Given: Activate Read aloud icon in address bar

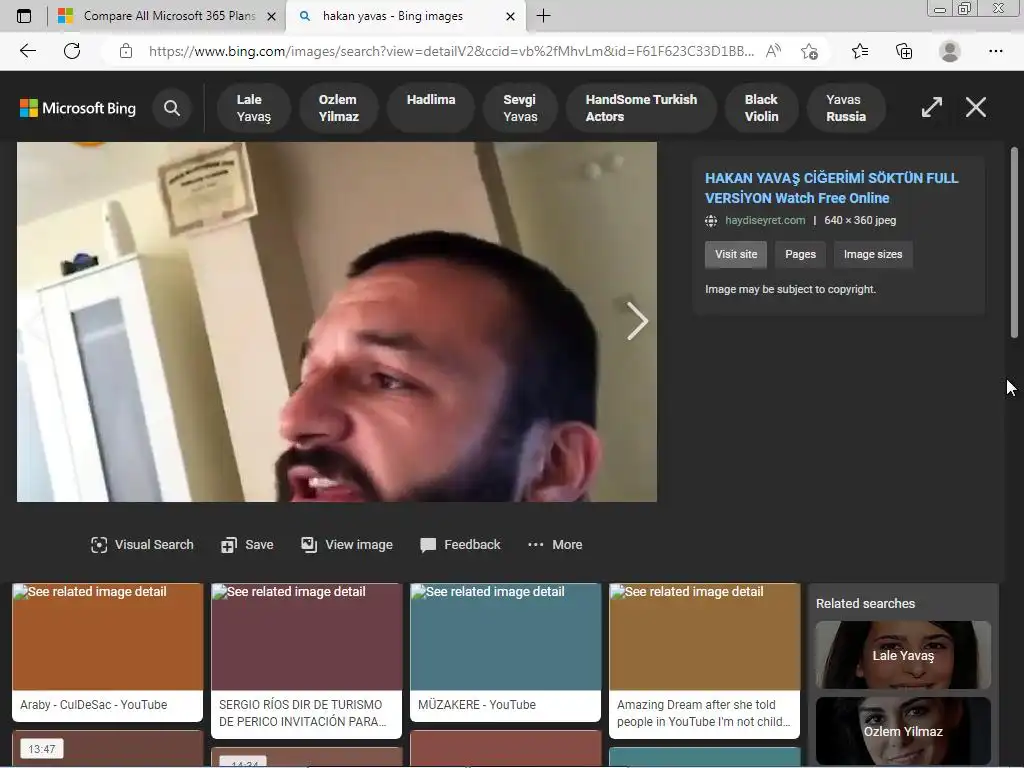Looking at the screenshot, I should click(773, 51).
